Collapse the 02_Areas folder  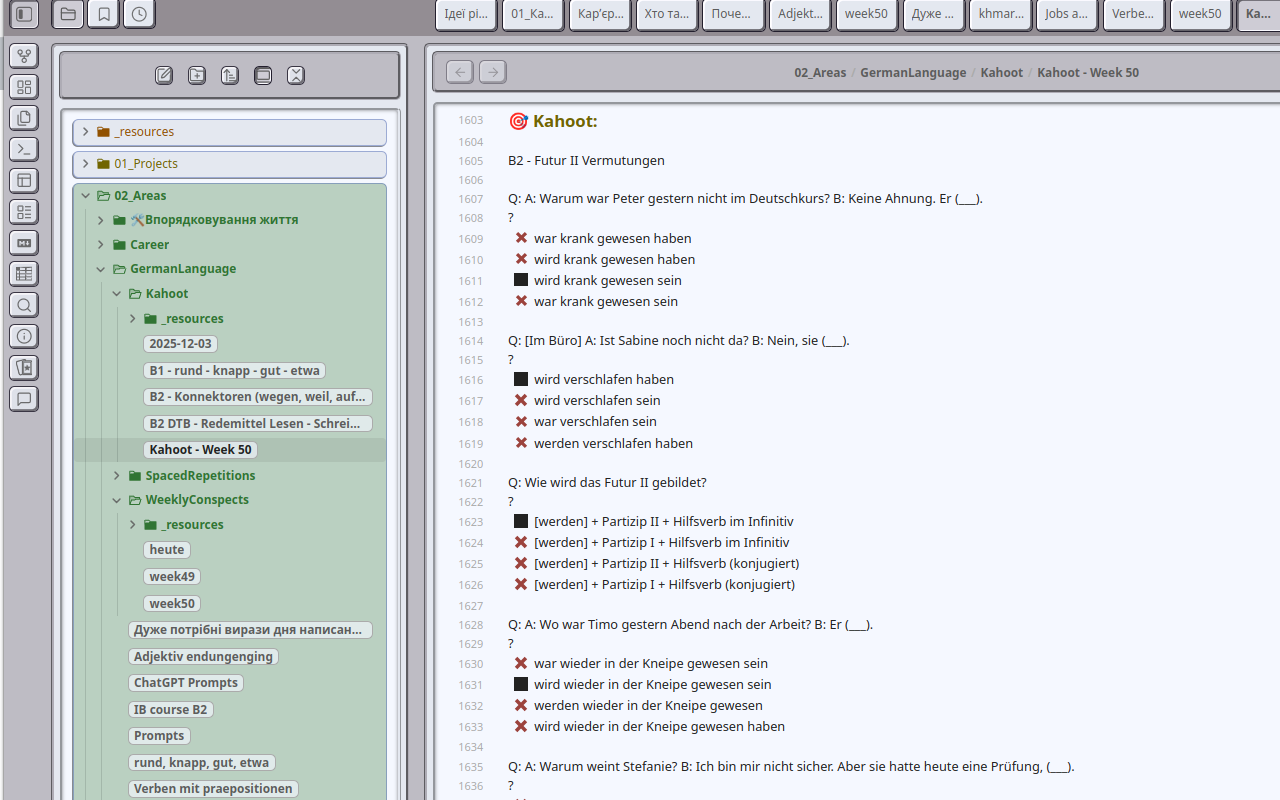coord(86,196)
